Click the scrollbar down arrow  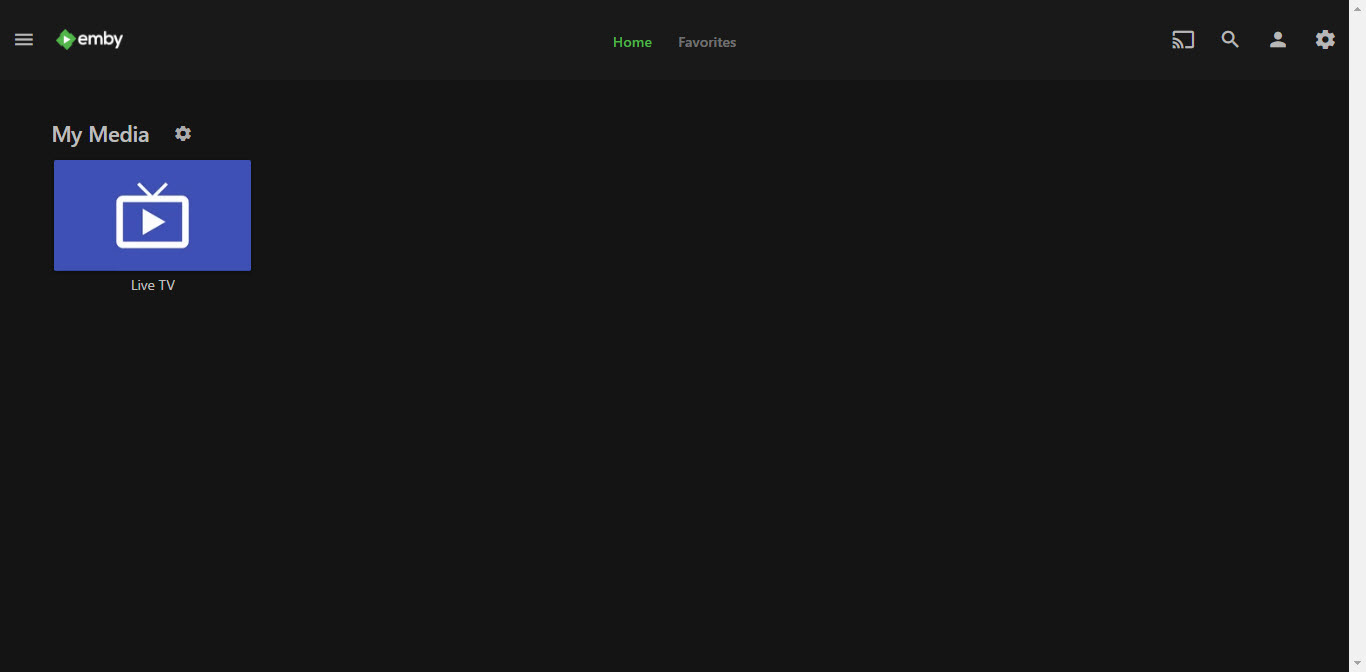coord(1357,664)
